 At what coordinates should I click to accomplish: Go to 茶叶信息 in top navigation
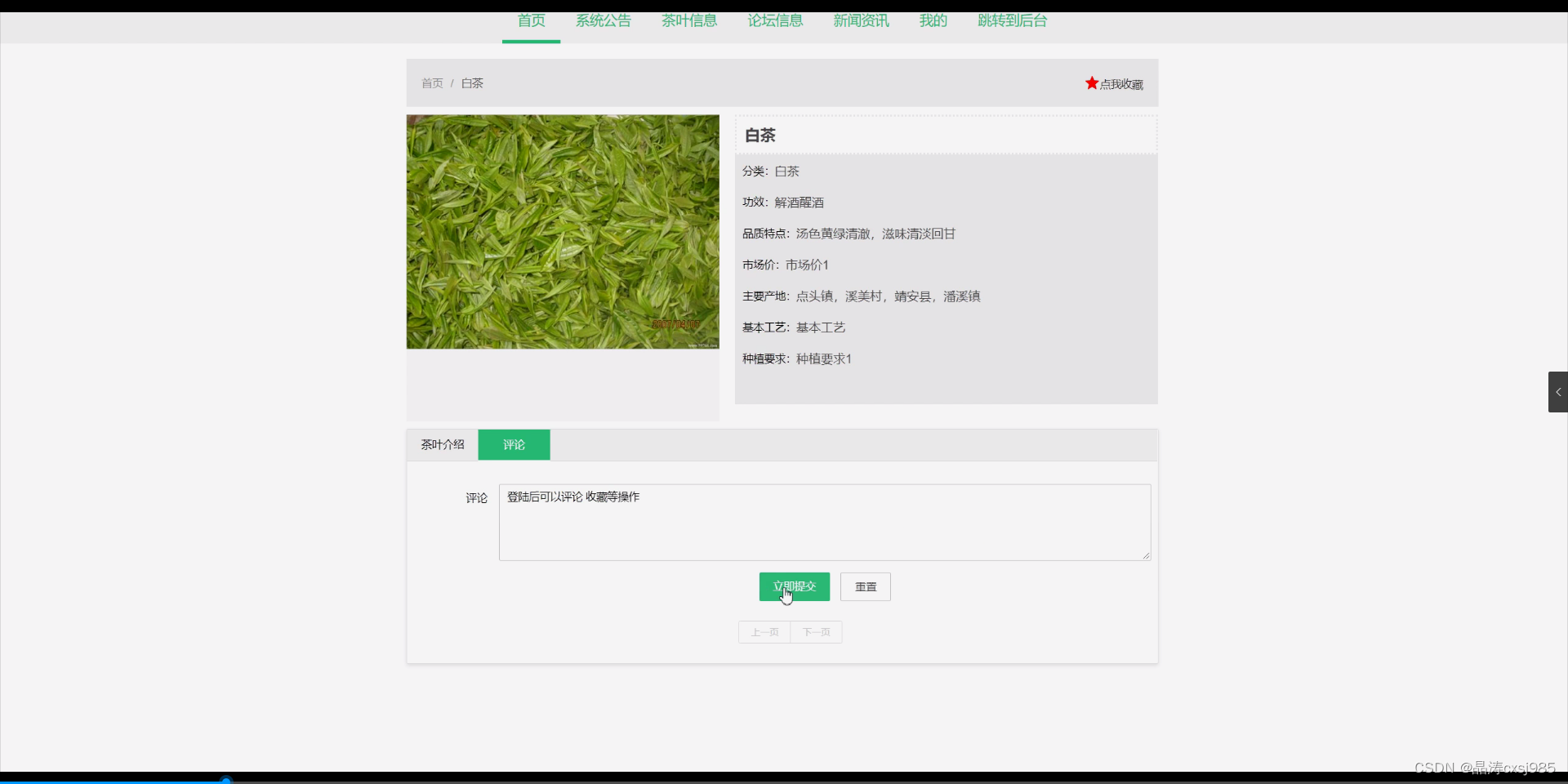point(689,21)
